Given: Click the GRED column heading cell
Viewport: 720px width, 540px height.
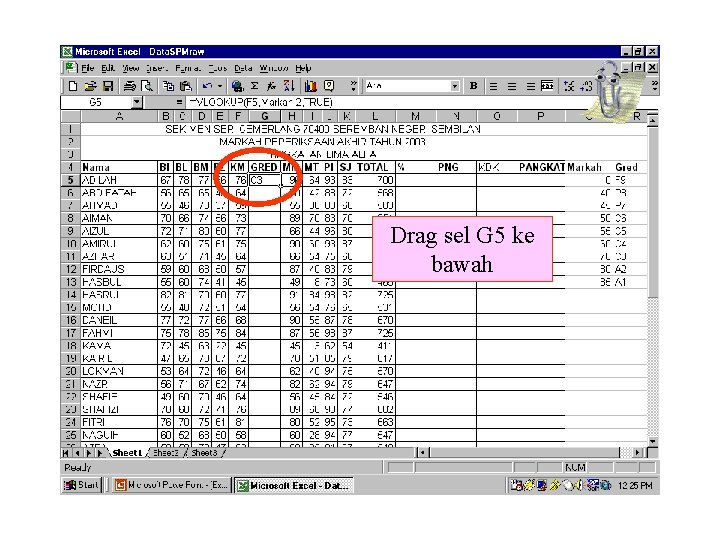Looking at the screenshot, I should pos(264,167).
